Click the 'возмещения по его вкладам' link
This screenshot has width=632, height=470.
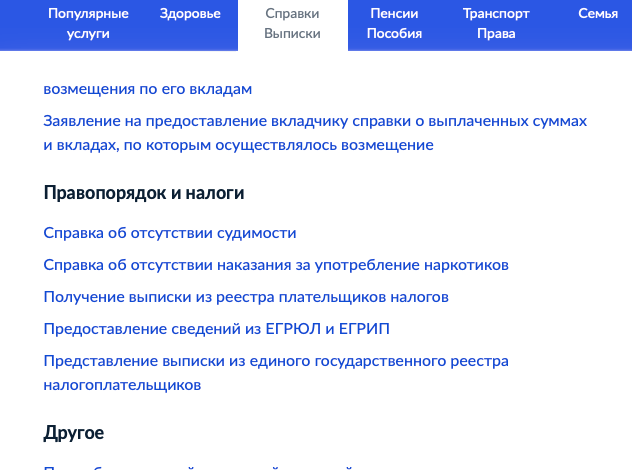click(147, 89)
